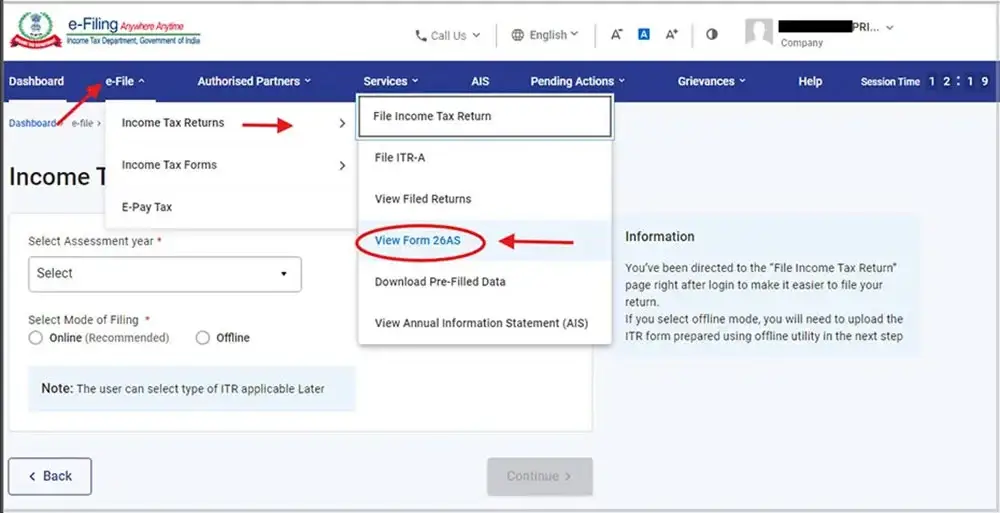This screenshot has height=513, width=1000.
Task: Reset font size with the blue A icon
Action: pos(644,34)
